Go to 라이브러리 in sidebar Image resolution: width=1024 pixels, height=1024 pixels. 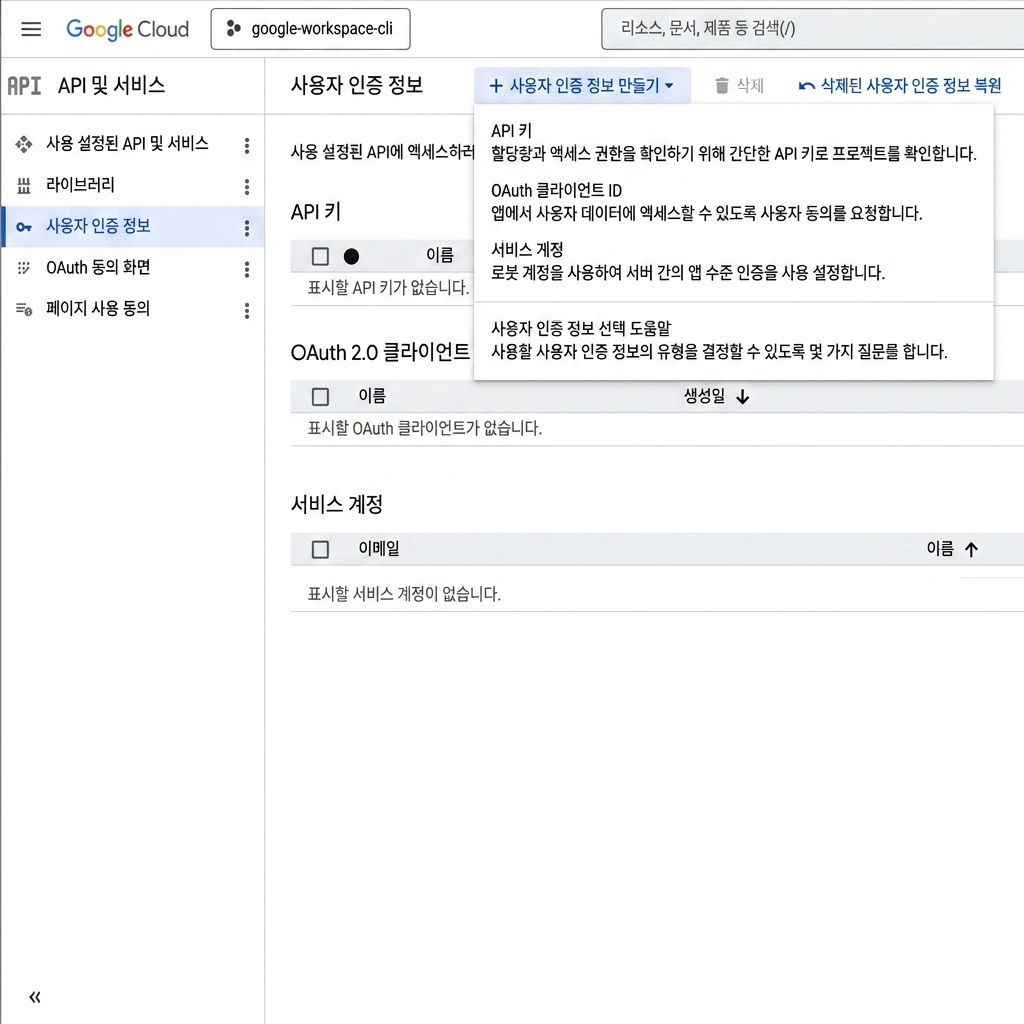tap(80, 185)
